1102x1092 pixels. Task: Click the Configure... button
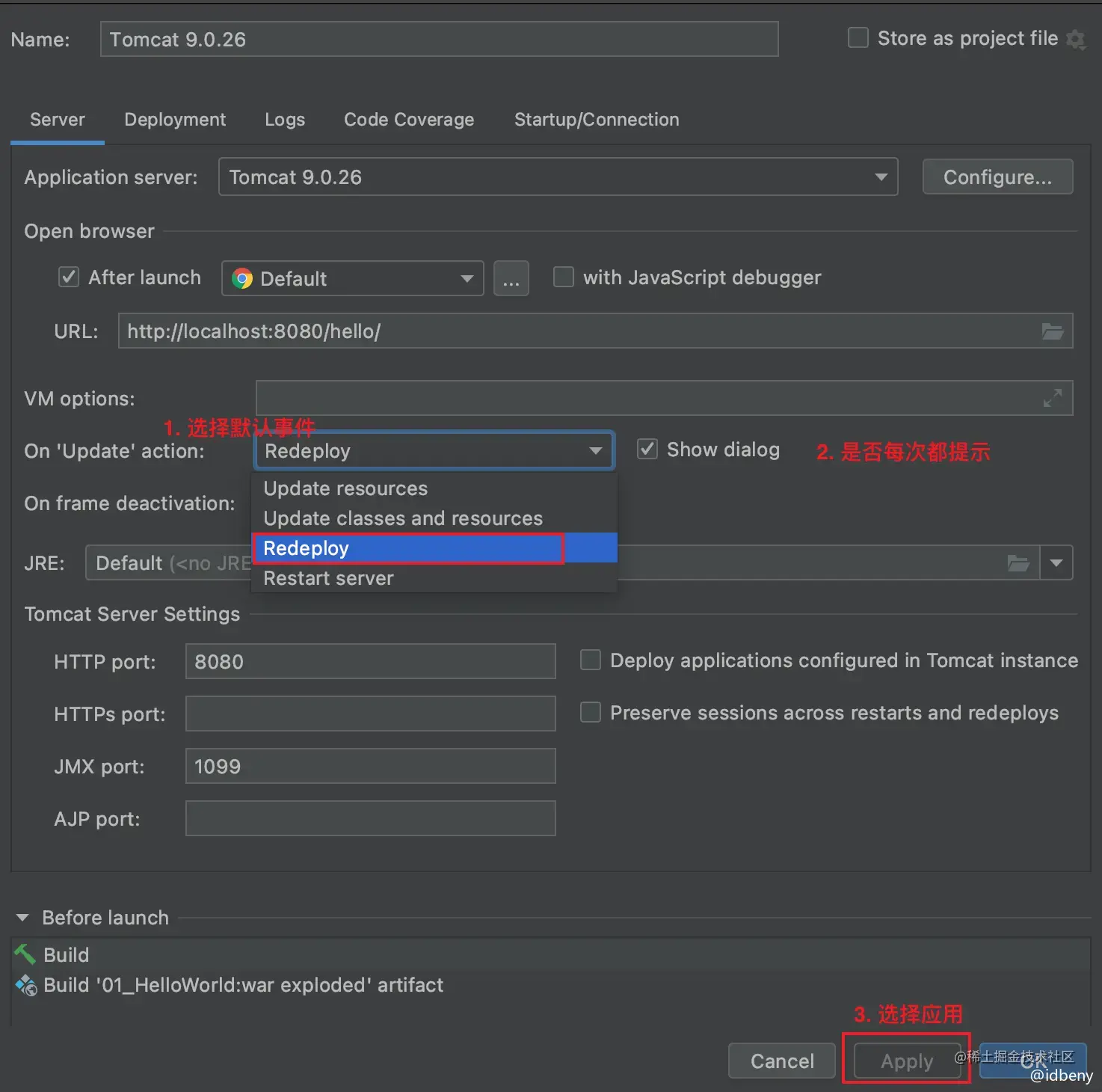tap(997, 177)
